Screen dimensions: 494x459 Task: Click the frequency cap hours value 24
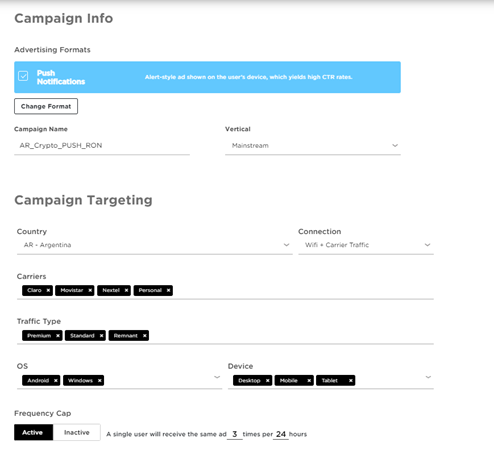[x=281, y=434]
